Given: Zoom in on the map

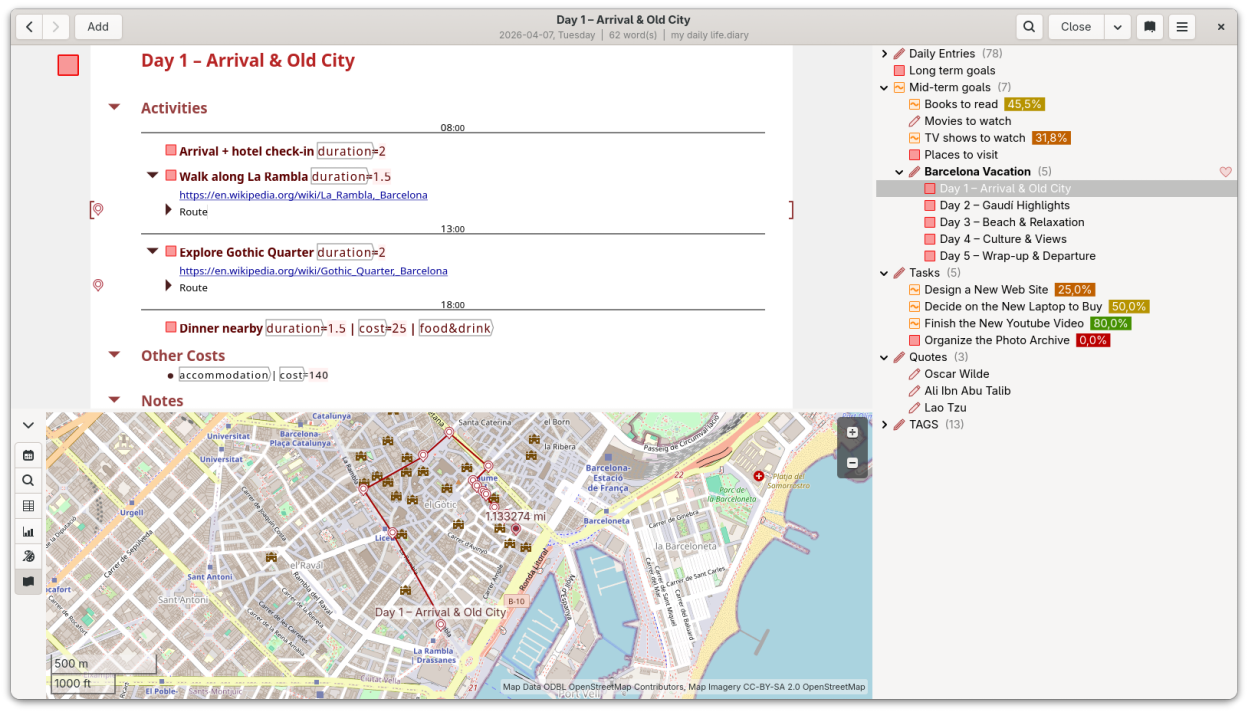Looking at the screenshot, I should [852, 433].
